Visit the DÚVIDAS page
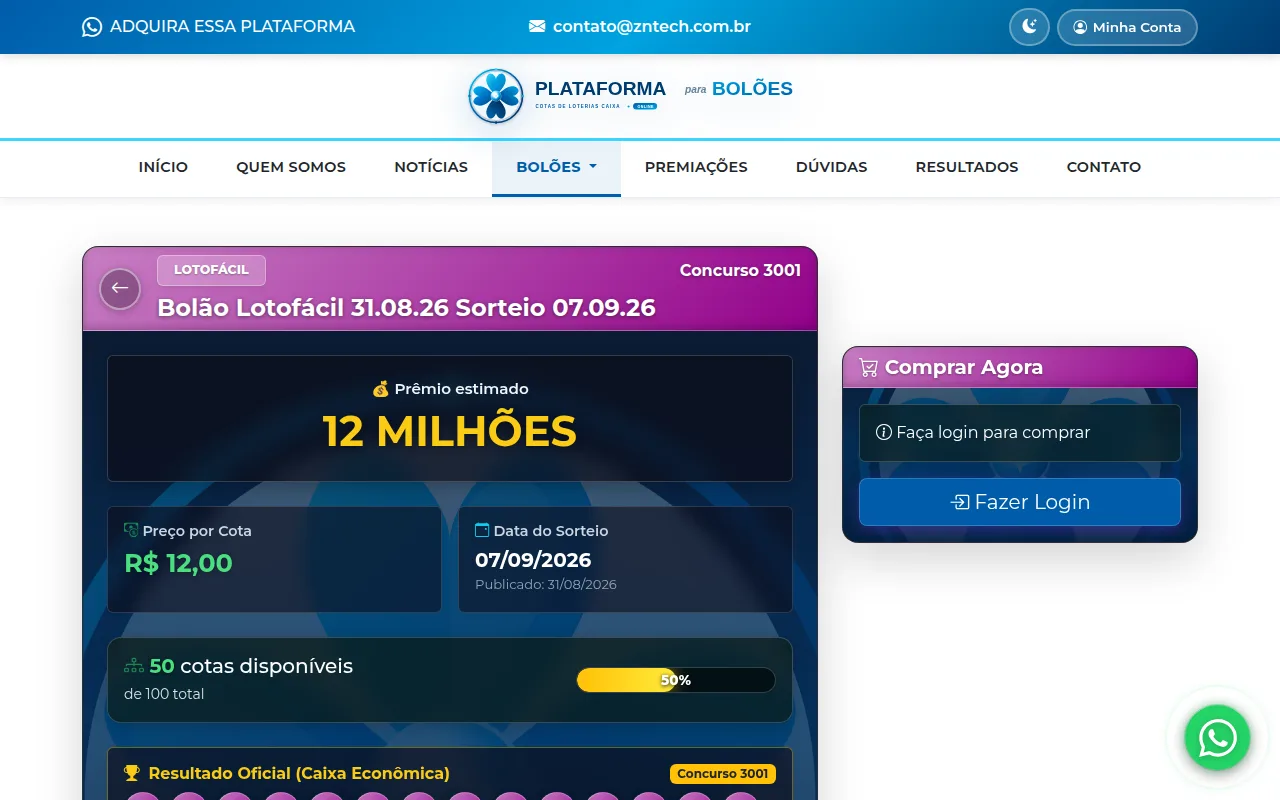This screenshot has width=1280, height=800. tap(832, 167)
